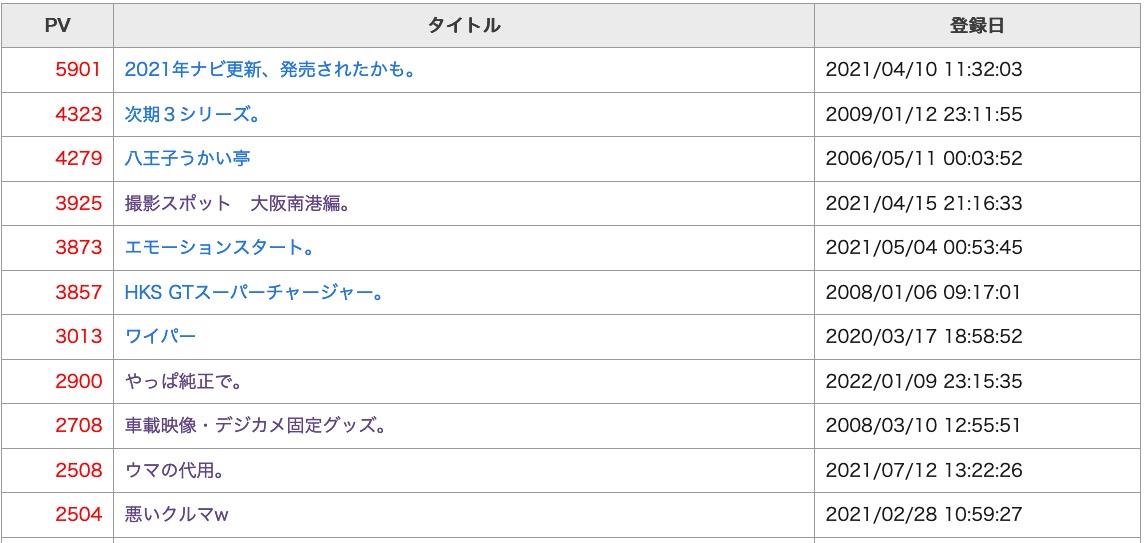Select the 4323 PV count cell

[58, 115]
